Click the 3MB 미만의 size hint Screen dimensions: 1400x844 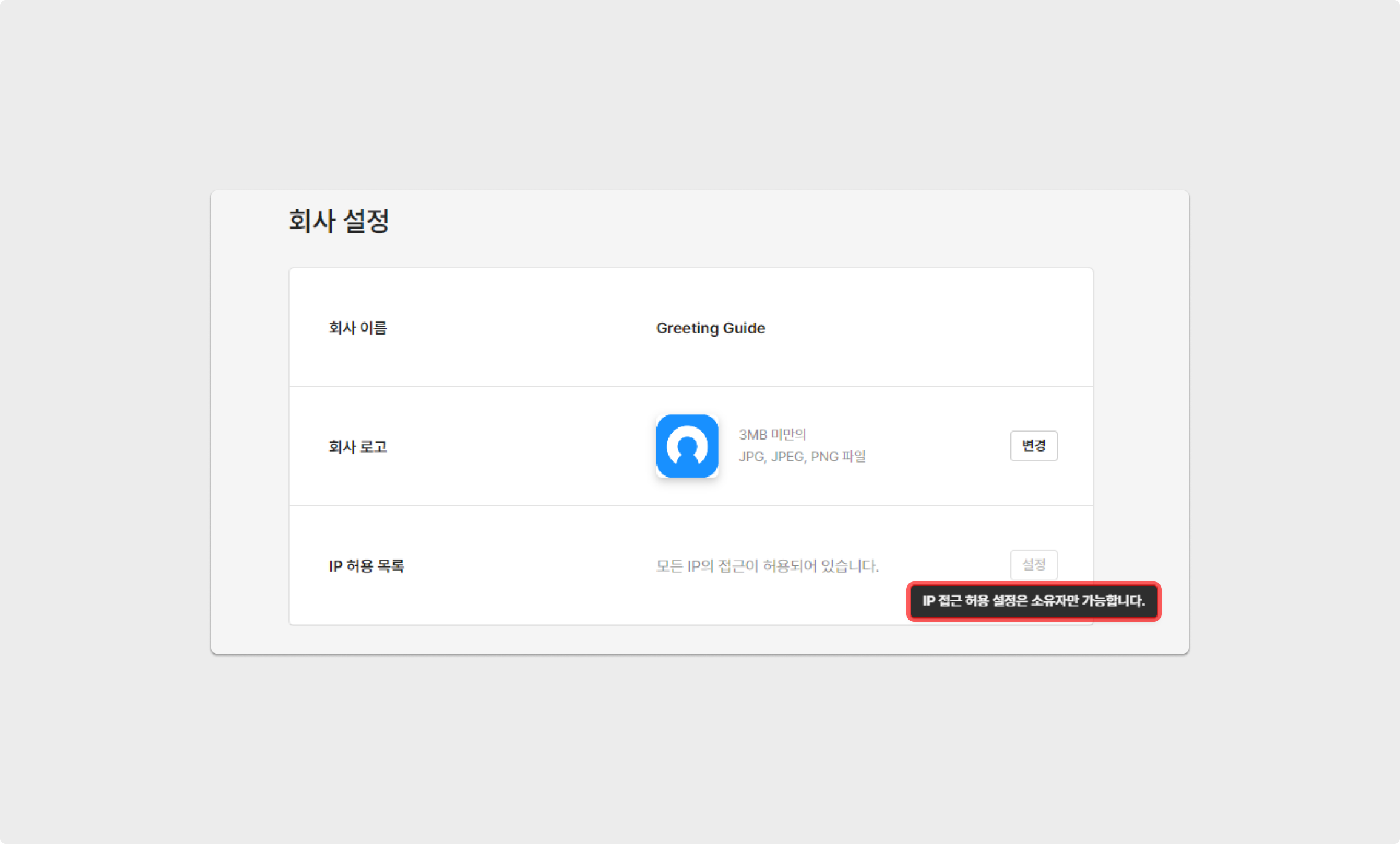772,435
